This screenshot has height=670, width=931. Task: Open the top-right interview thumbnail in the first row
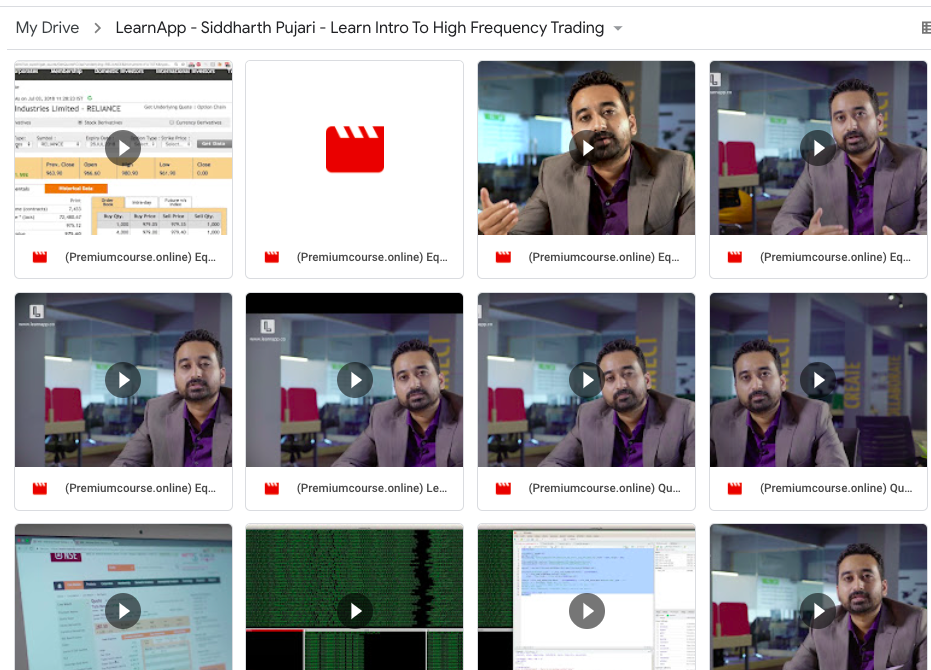pyautogui.click(x=818, y=148)
